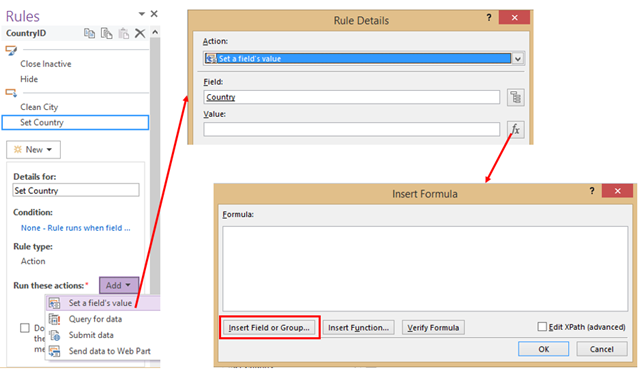Open Rules pane options dropdown arrow

[142, 14]
